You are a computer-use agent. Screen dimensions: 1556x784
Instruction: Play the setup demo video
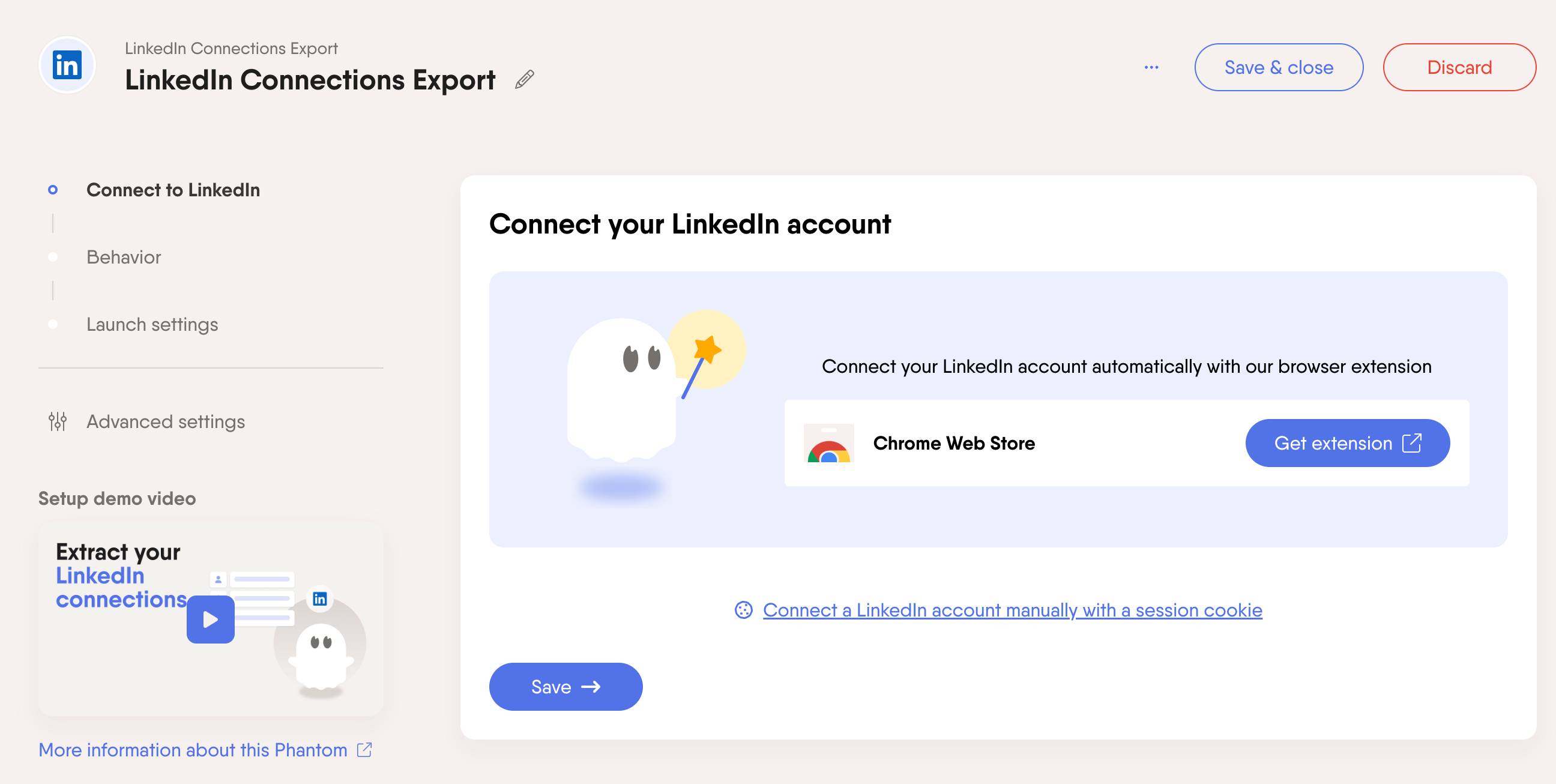click(x=210, y=619)
